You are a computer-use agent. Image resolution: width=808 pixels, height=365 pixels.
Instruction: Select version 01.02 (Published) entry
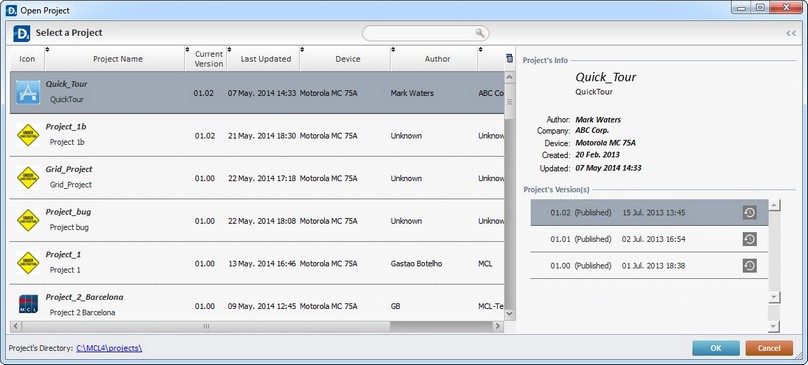[649, 212]
